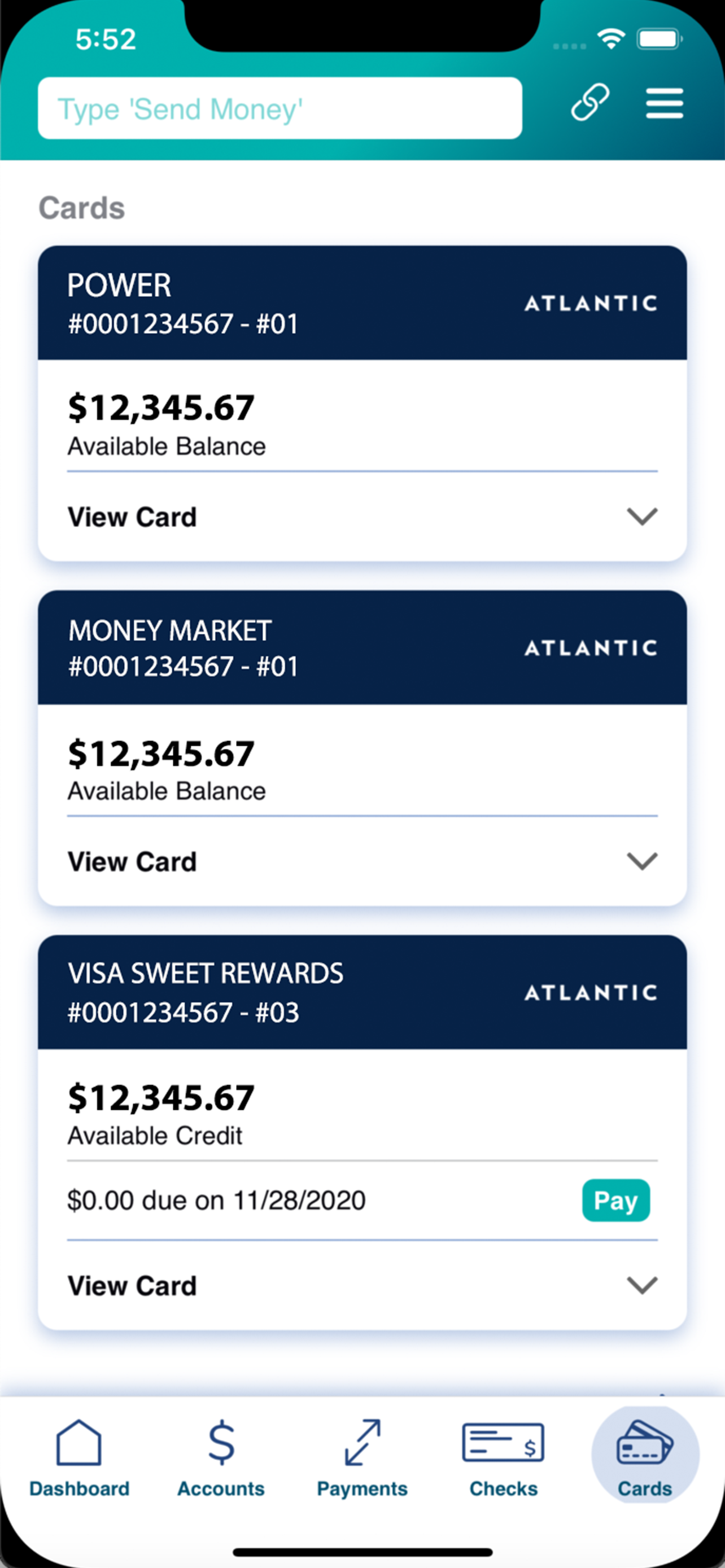
Task: Open the hamburger menu
Action: click(664, 103)
